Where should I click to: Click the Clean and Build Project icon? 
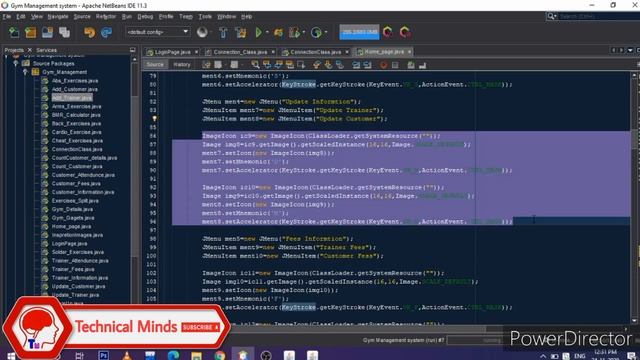click(x=240, y=32)
